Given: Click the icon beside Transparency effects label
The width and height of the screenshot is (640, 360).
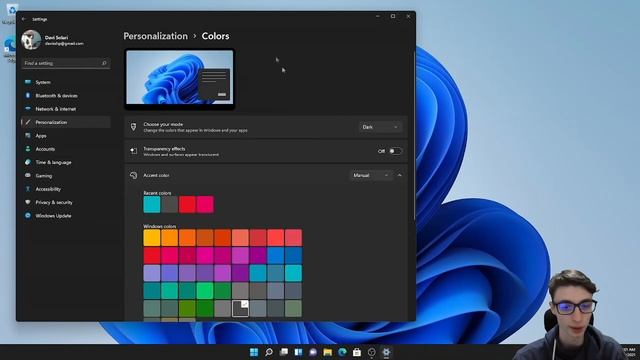Looking at the screenshot, I should [133, 151].
